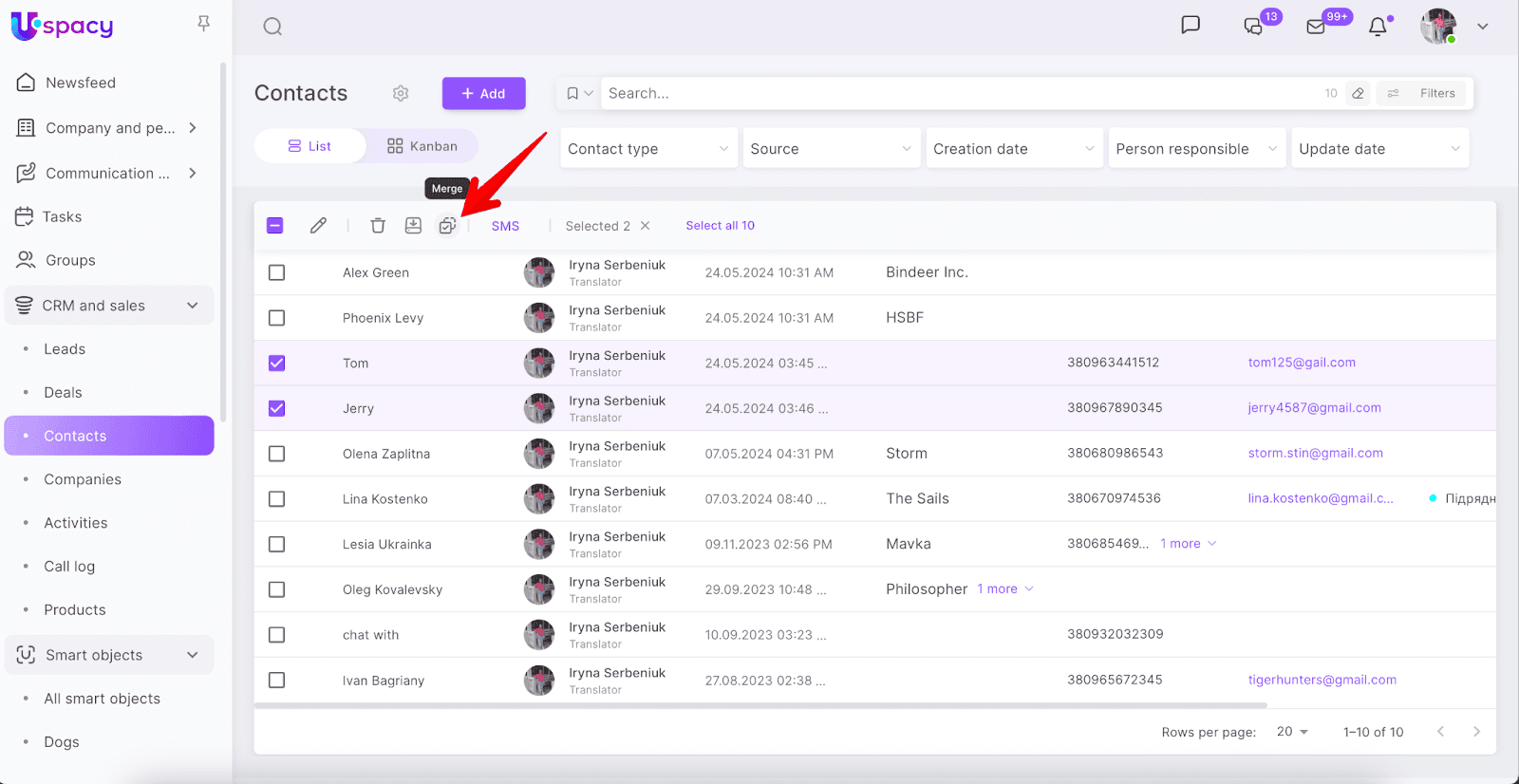Open Contacts settings gear icon
The image size is (1519, 784).
(401, 93)
